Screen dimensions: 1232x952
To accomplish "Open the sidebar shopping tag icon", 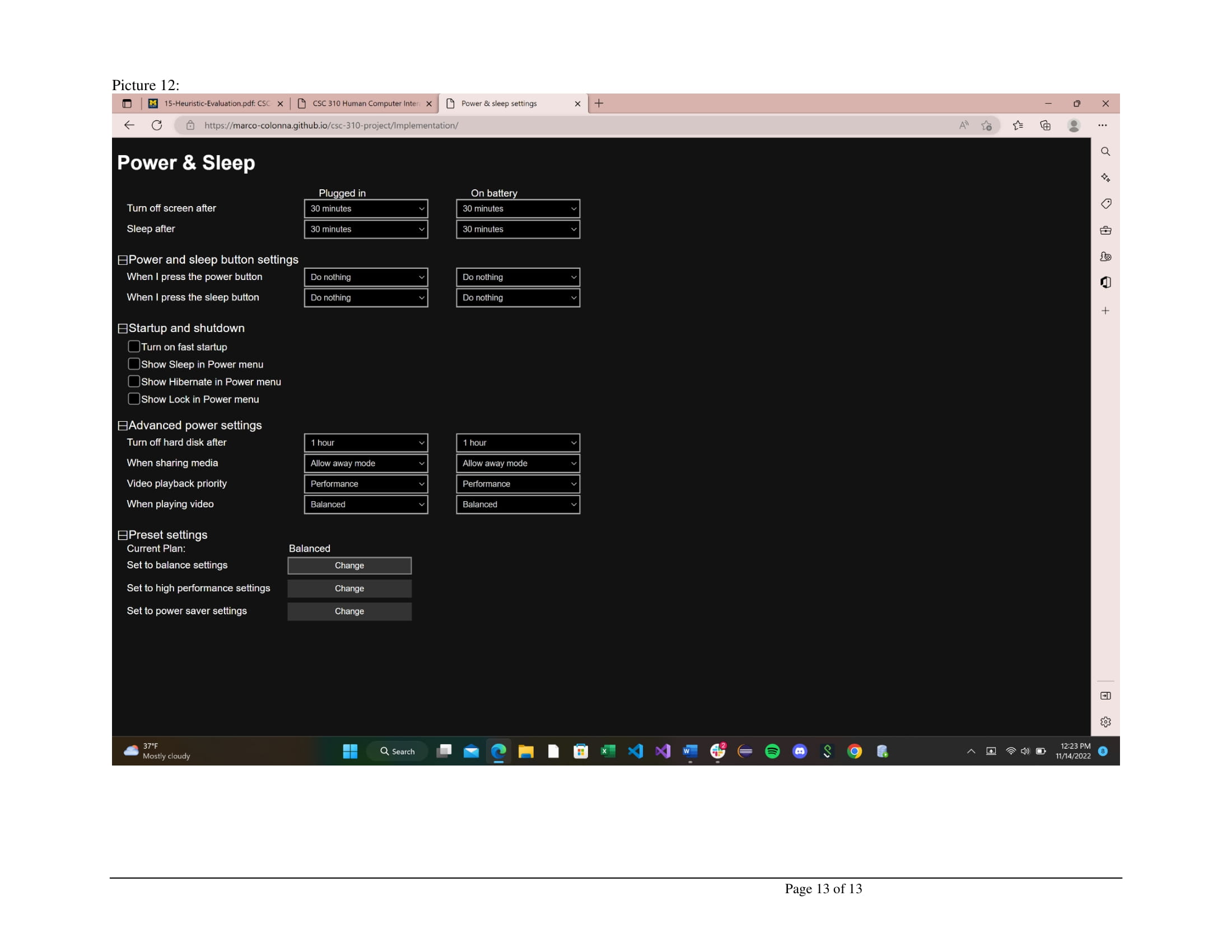I will [1105, 204].
